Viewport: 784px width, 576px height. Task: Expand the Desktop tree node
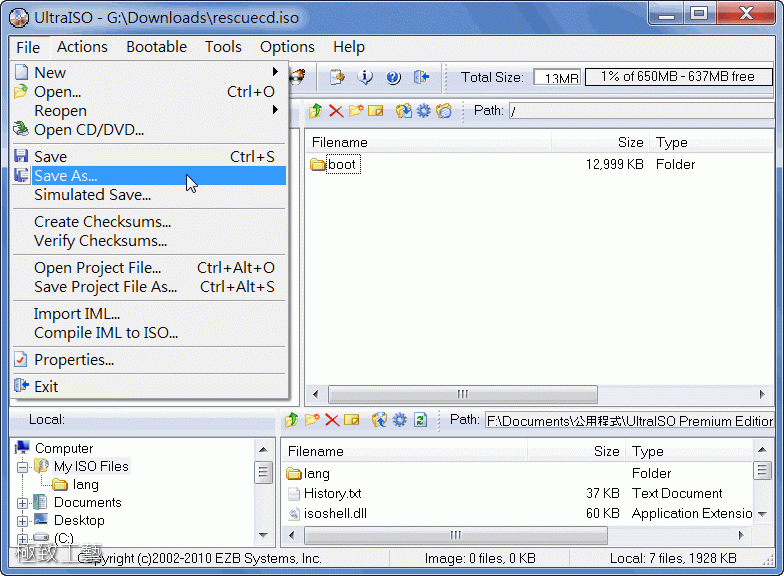pos(22,521)
